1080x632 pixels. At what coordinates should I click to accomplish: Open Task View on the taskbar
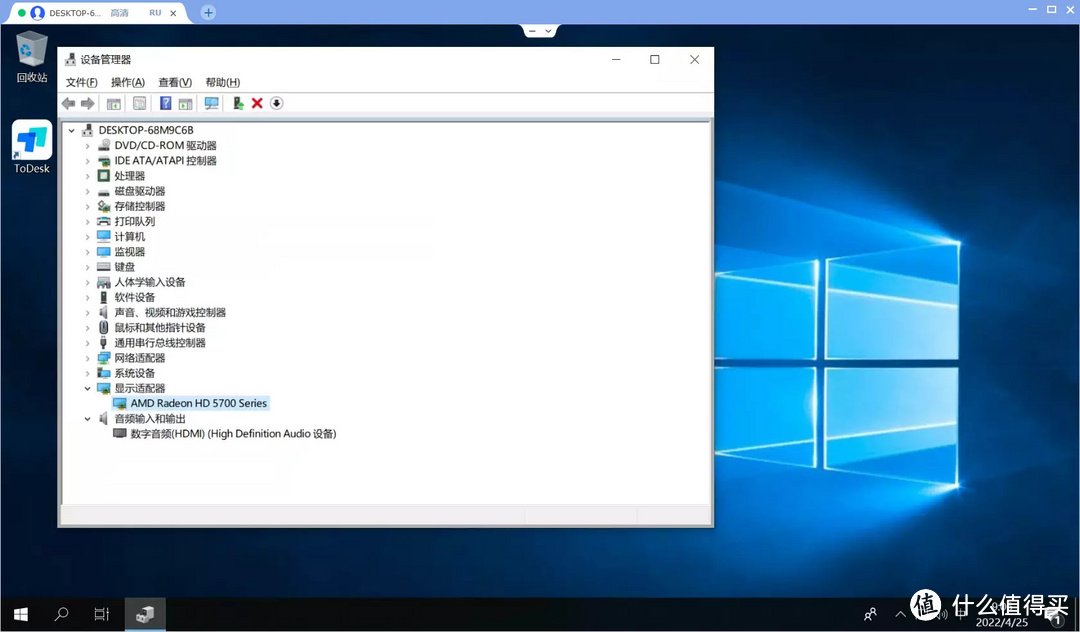(x=101, y=614)
